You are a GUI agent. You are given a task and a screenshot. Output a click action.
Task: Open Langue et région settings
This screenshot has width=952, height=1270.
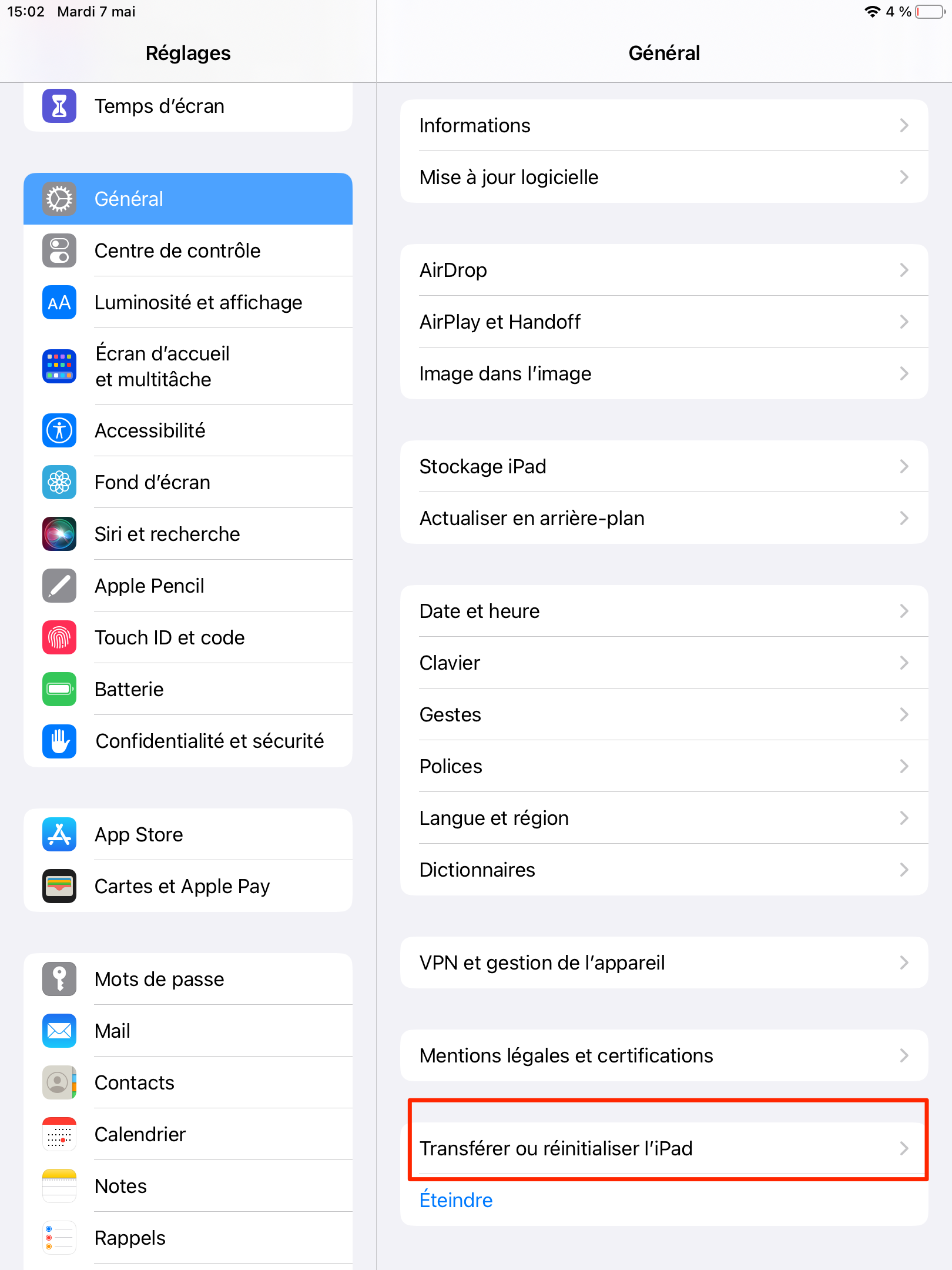point(664,818)
